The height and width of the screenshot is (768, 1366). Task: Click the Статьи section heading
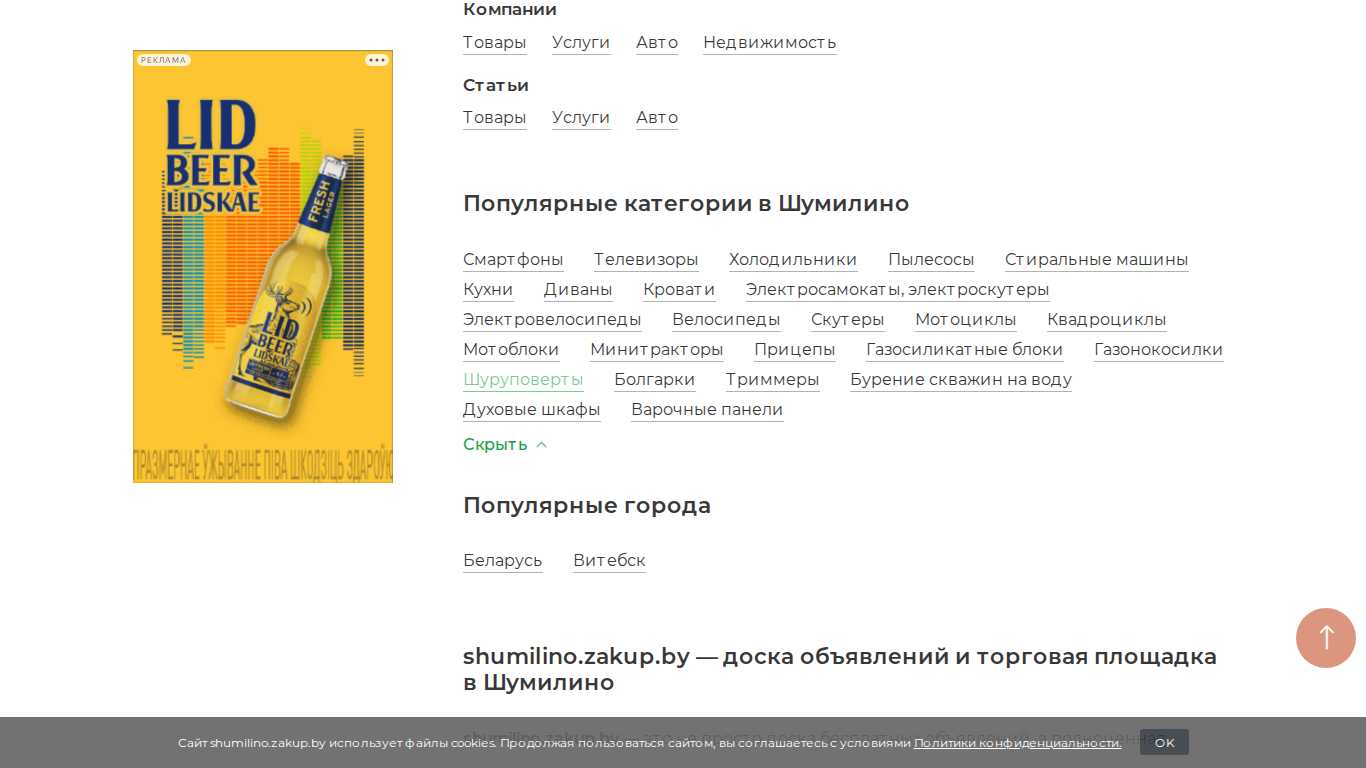click(x=496, y=85)
